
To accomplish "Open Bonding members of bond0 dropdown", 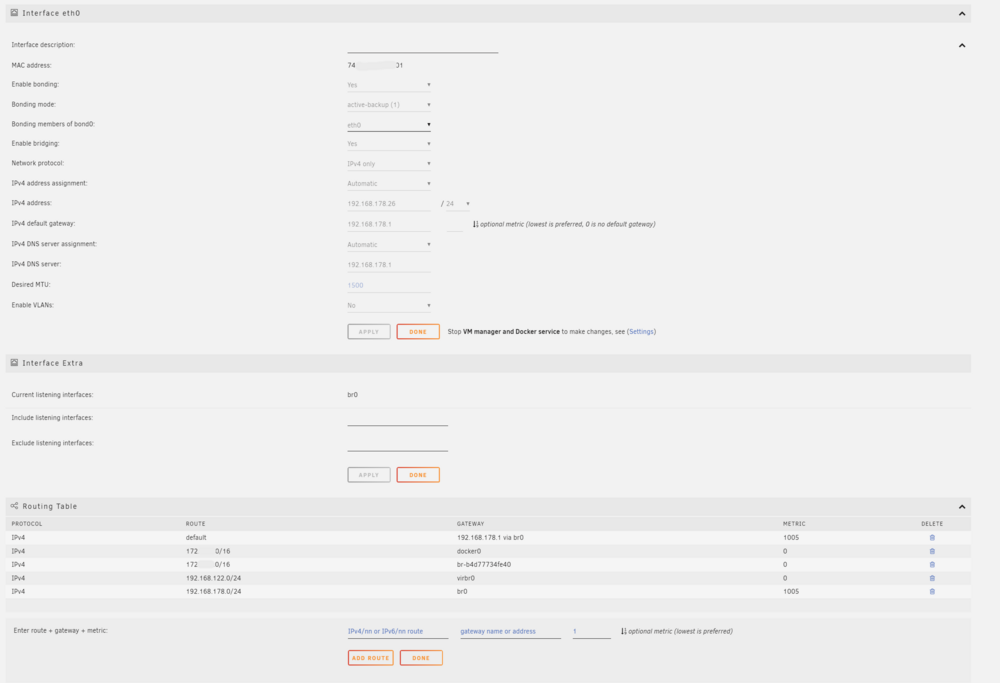I will coord(389,125).
